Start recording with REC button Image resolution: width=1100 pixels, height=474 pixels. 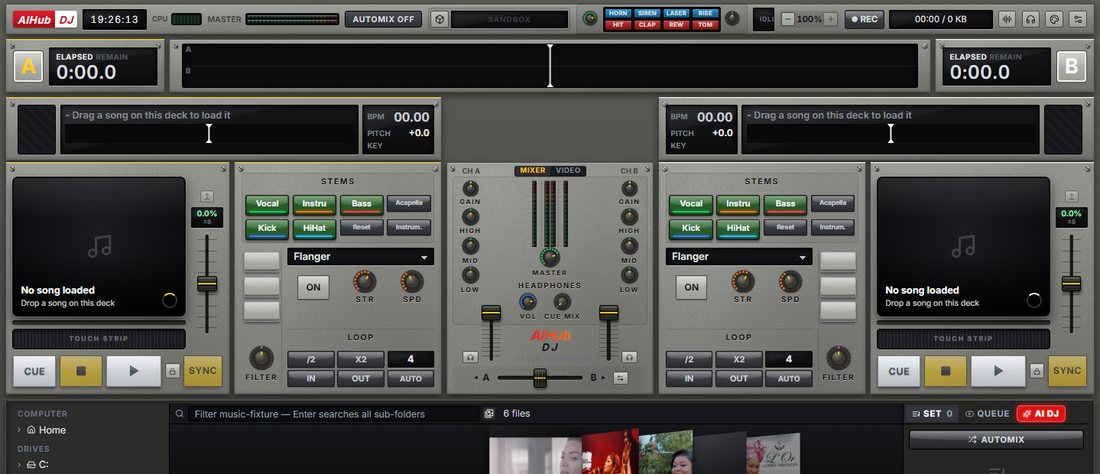[x=864, y=19]
